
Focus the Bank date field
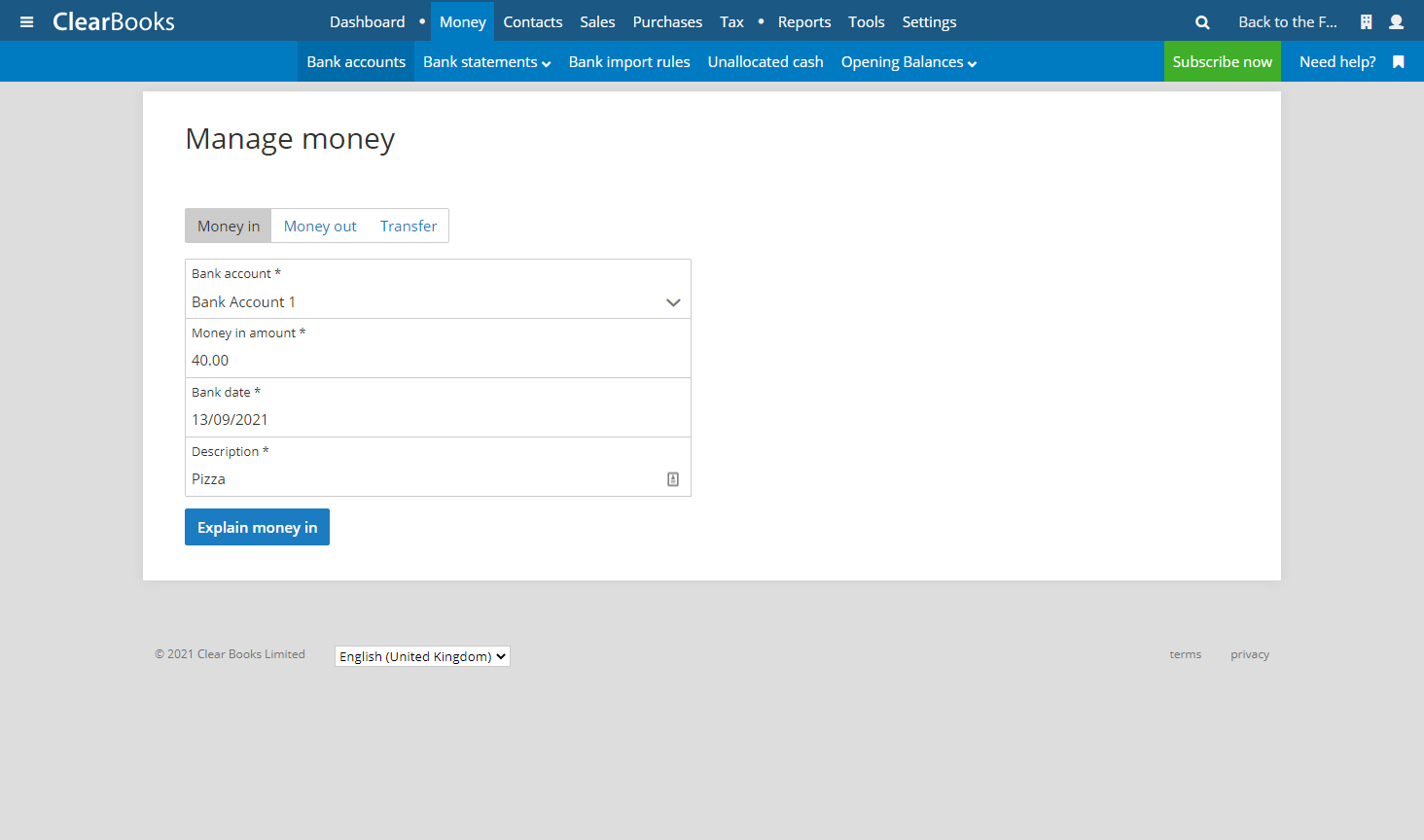pos(438,420)
